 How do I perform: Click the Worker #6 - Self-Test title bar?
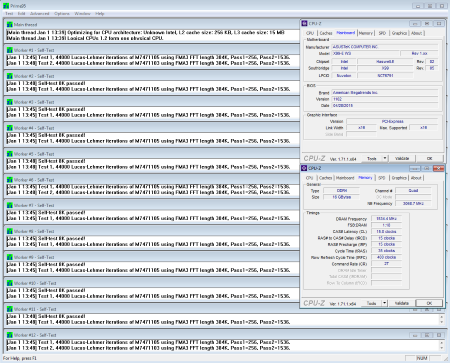point(152,180)
